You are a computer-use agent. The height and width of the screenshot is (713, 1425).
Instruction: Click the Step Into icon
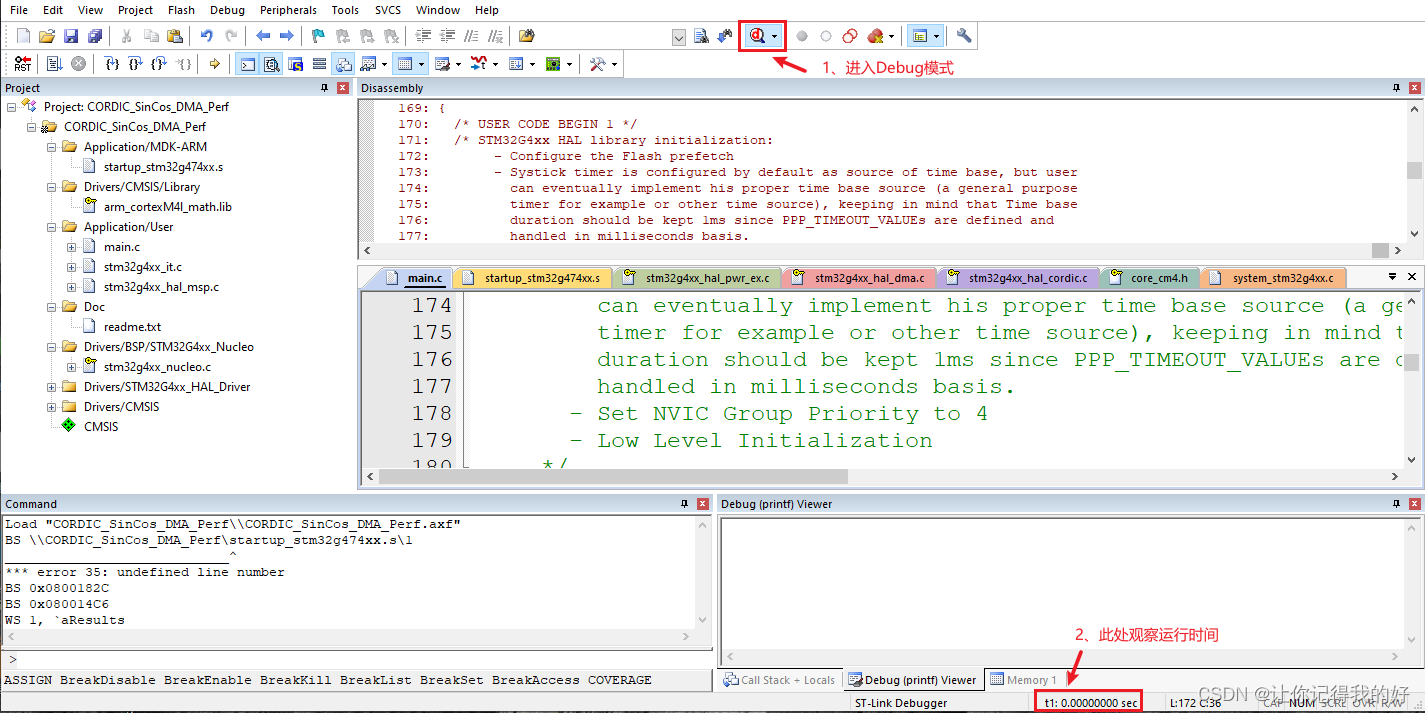pos(112,64)
